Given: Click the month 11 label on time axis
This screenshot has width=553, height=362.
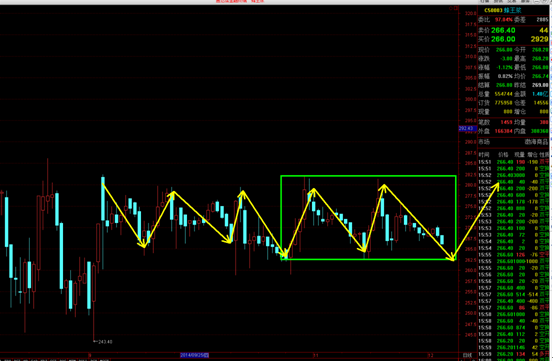Looking at the screenshot, I should pyautogui.click(x=315, y=355).
